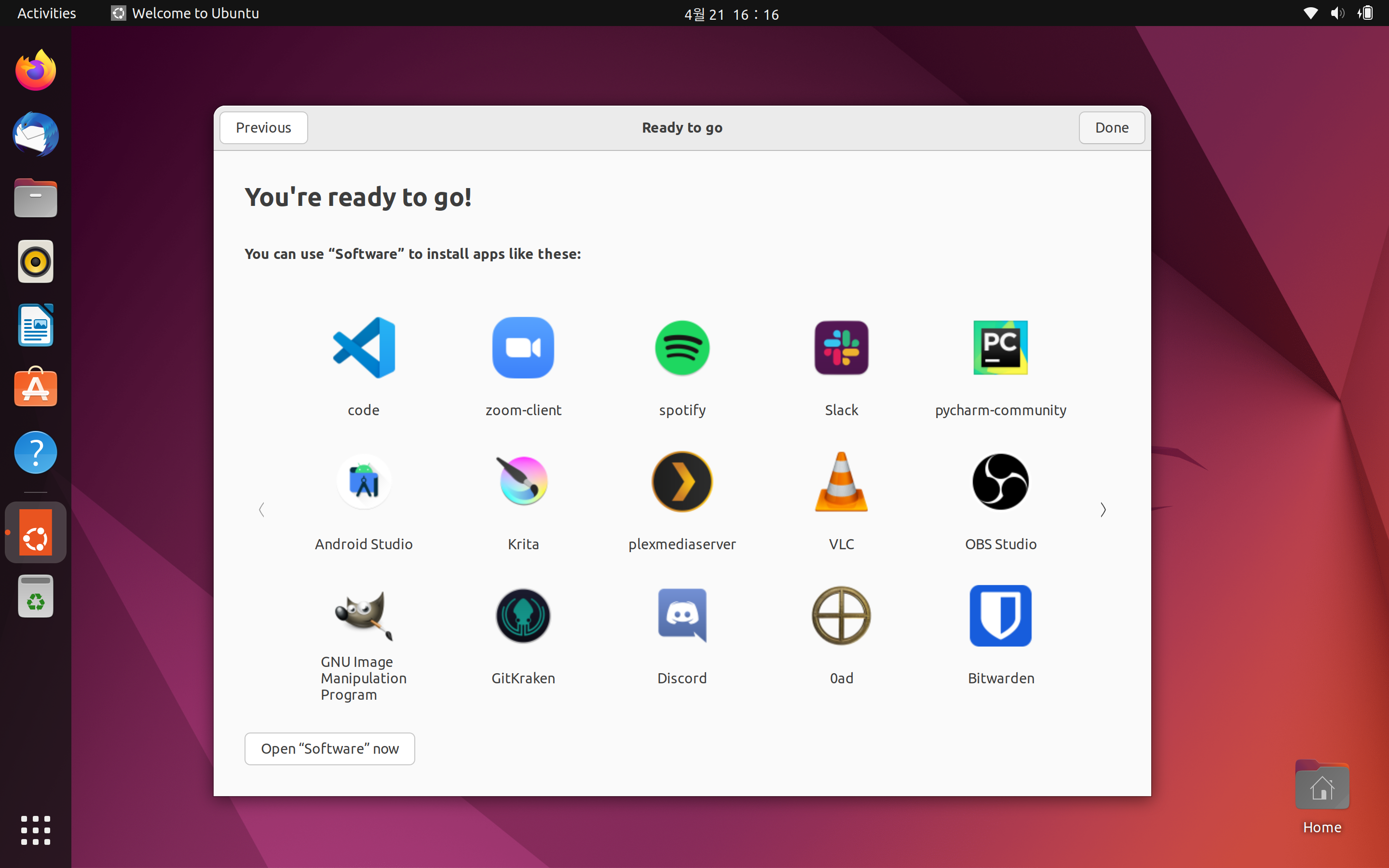Click the Previous button

pos(263,127)
